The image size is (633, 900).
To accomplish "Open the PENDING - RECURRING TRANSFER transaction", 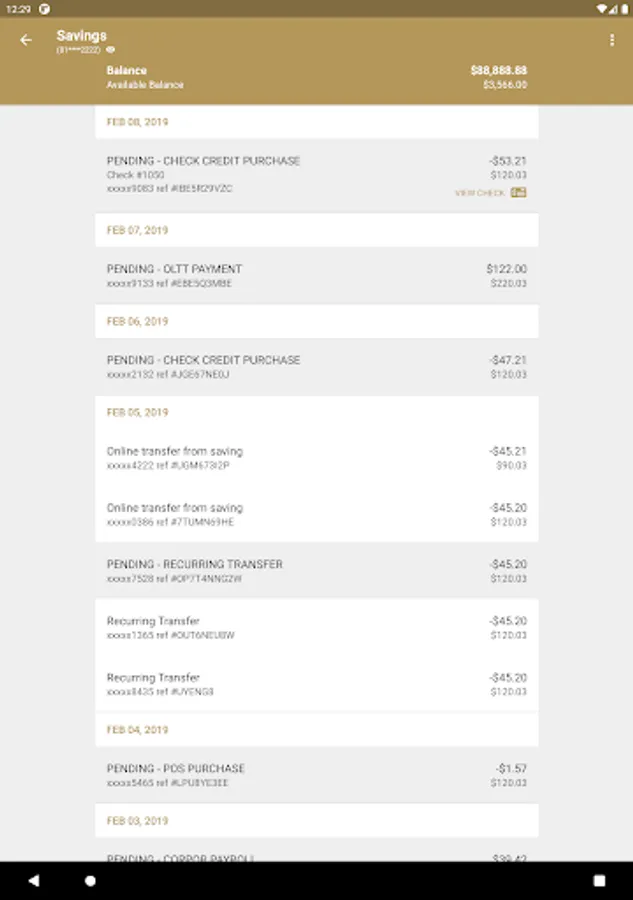I will point(316,571).
